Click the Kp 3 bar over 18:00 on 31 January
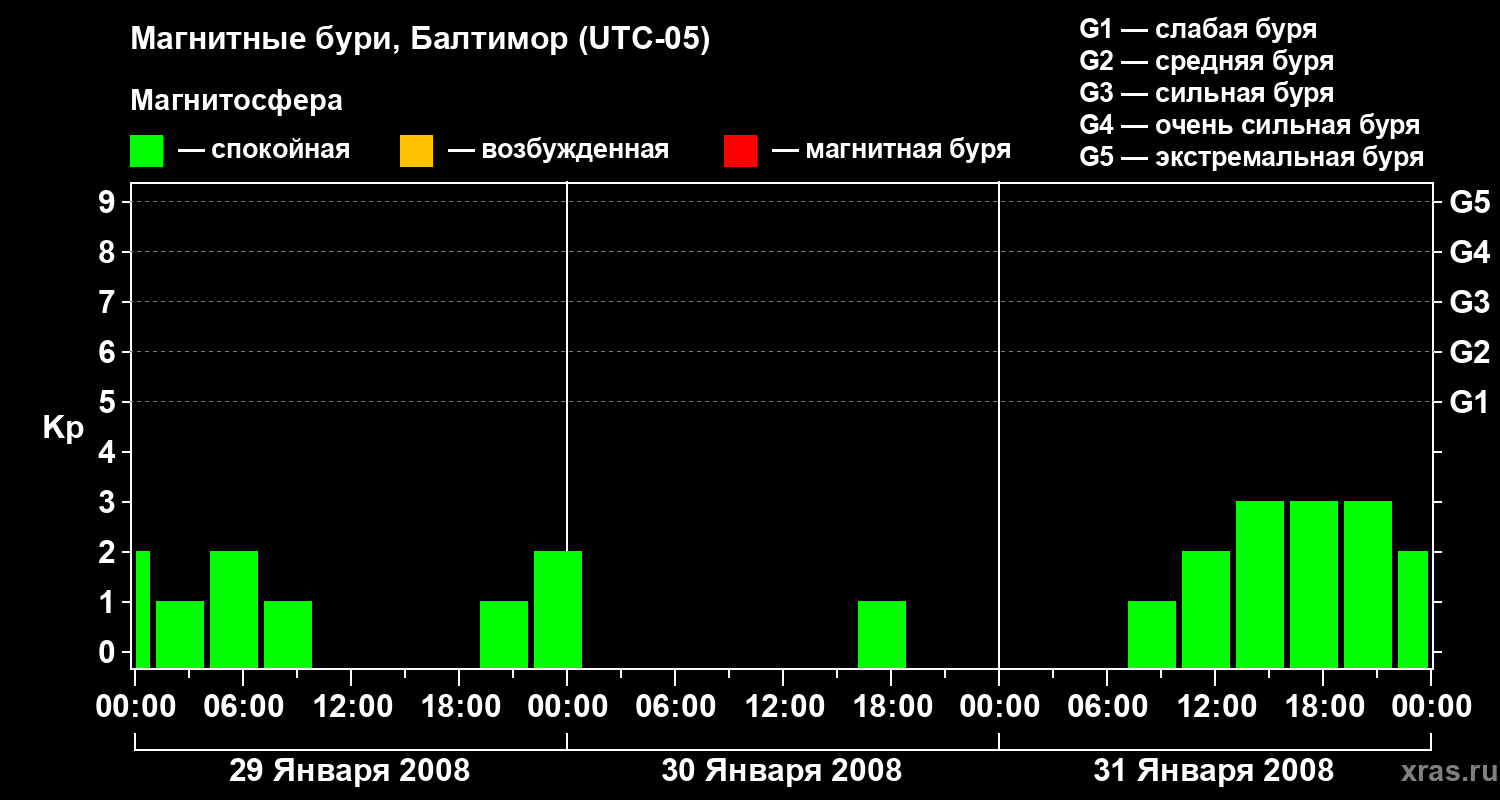 coord(1314,584)
